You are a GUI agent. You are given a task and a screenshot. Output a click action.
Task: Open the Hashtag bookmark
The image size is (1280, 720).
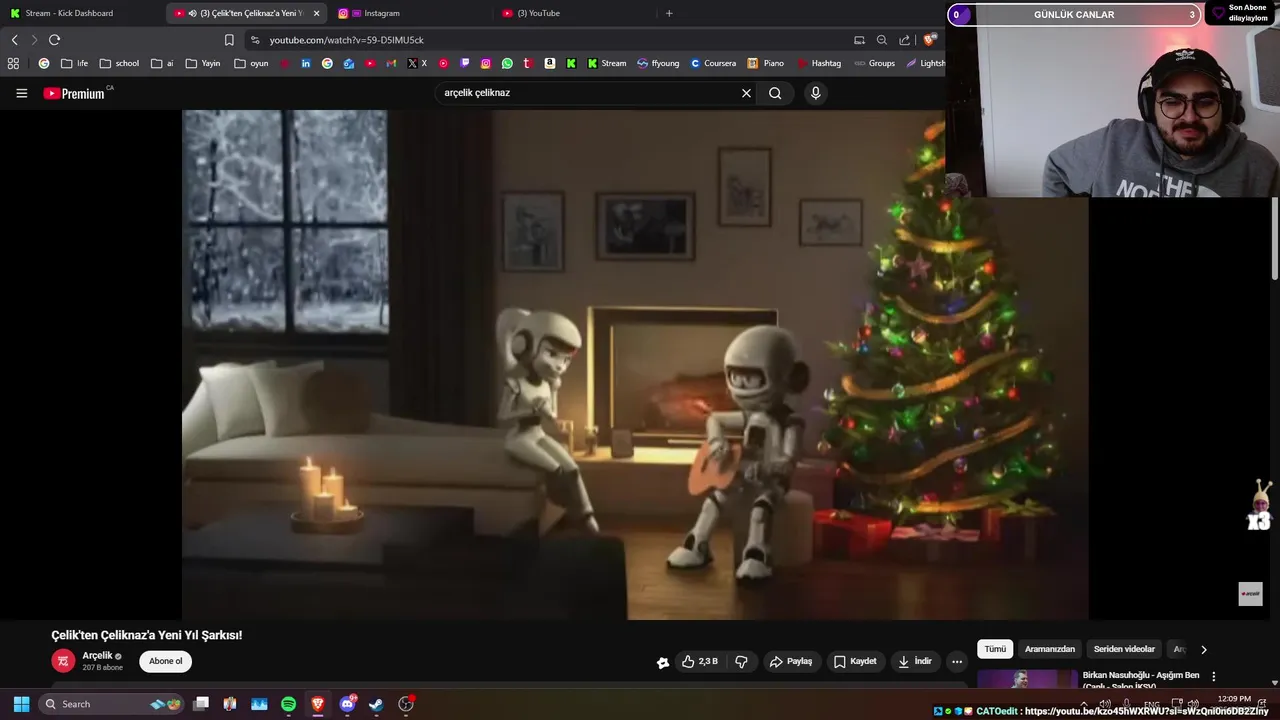pyautogui.click(x=819, y=63)
